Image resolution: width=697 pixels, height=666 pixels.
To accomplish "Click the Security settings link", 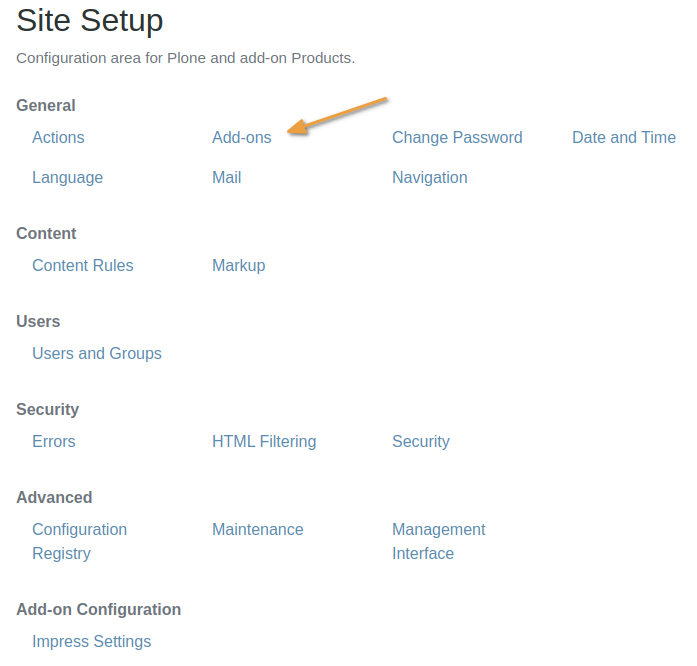I will click(x=420, y=442).
